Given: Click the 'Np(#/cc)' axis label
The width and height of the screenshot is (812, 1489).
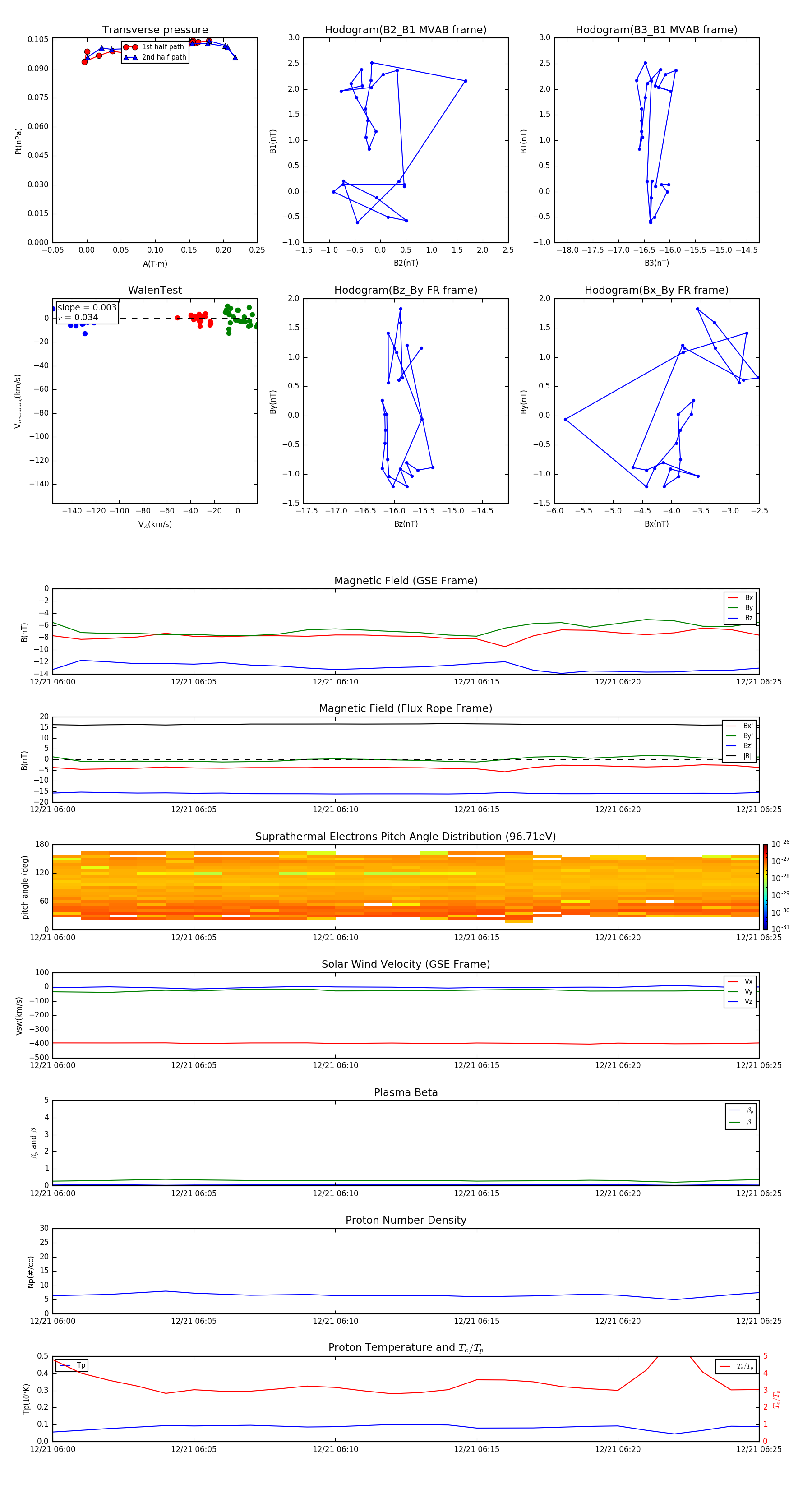Looking at the screenshot, I should click(31, 1272).
